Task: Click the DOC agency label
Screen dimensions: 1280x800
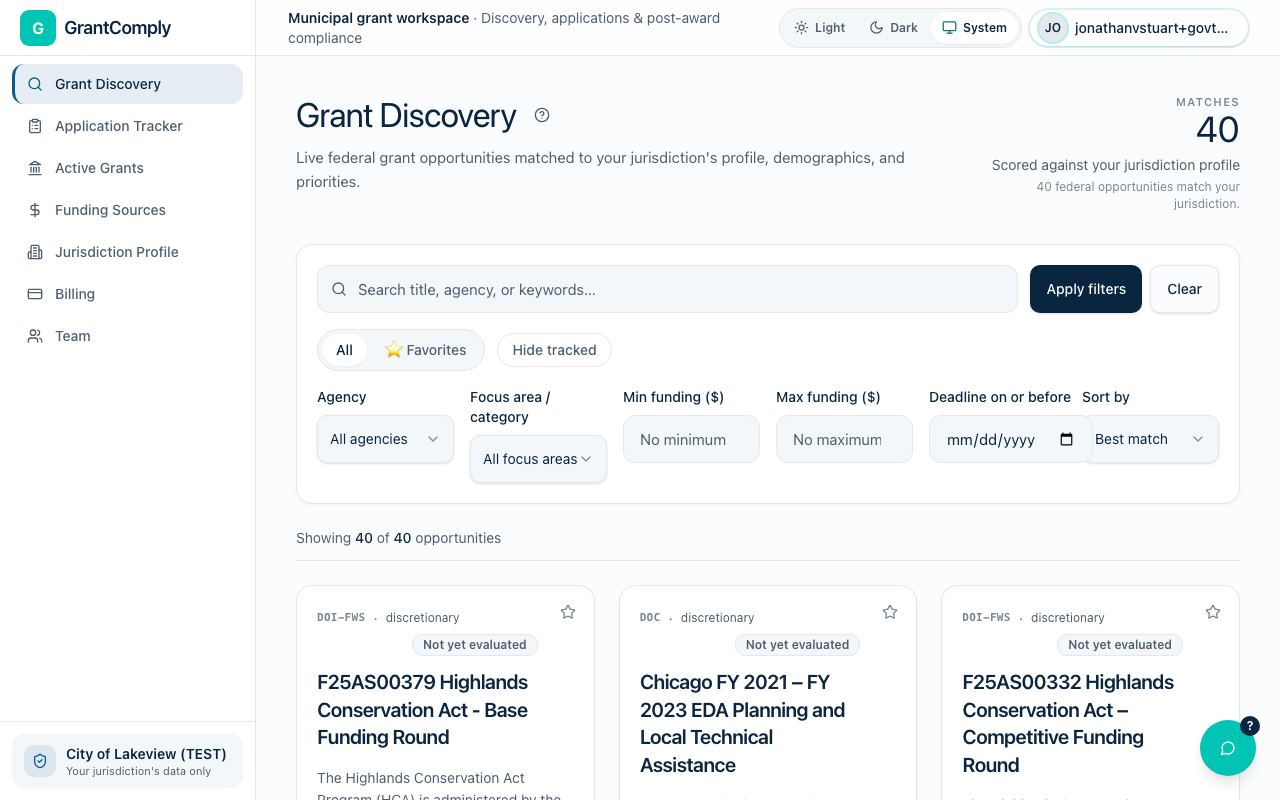Action: (650, 618)
